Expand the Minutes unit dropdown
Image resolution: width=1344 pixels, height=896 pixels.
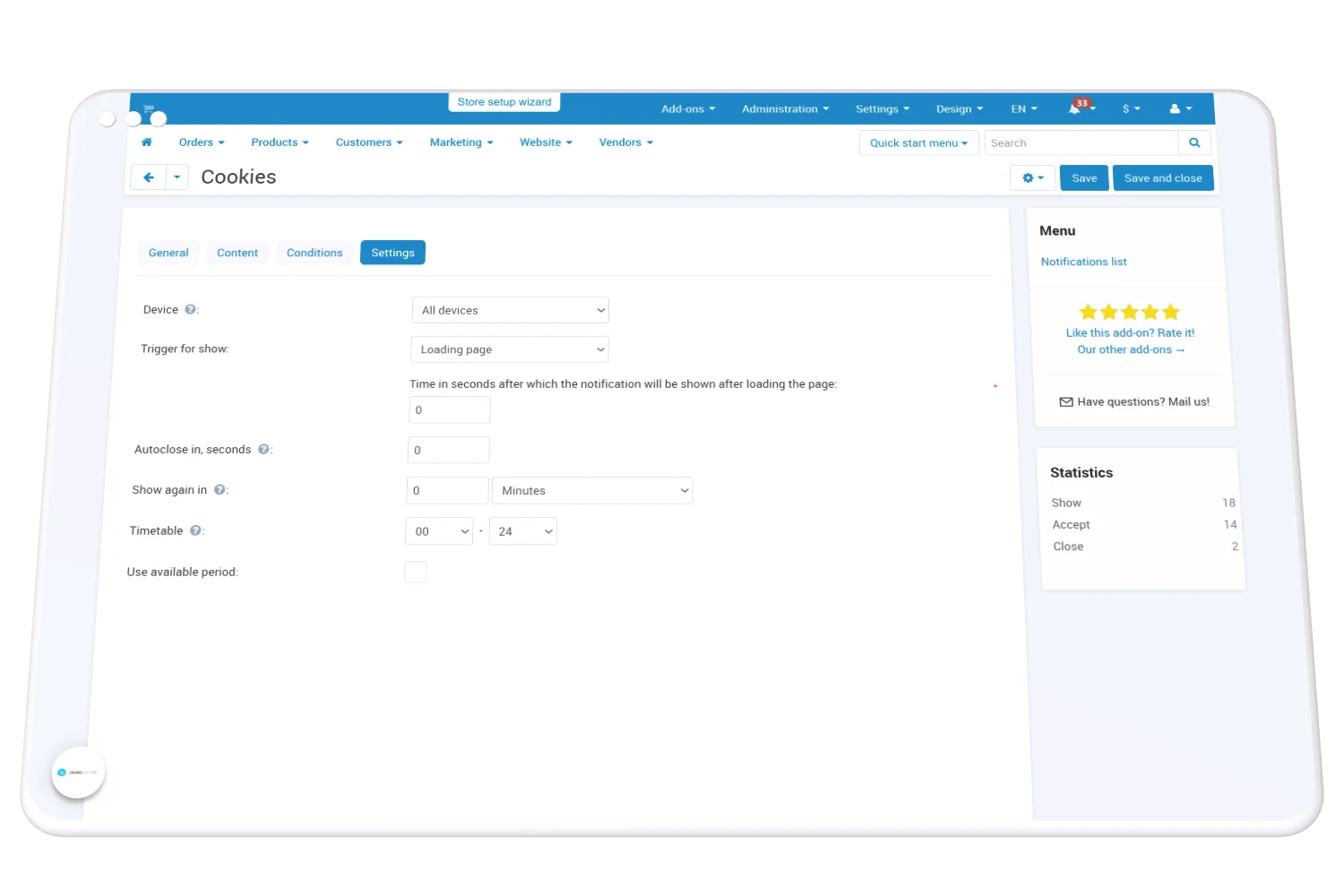591,491
